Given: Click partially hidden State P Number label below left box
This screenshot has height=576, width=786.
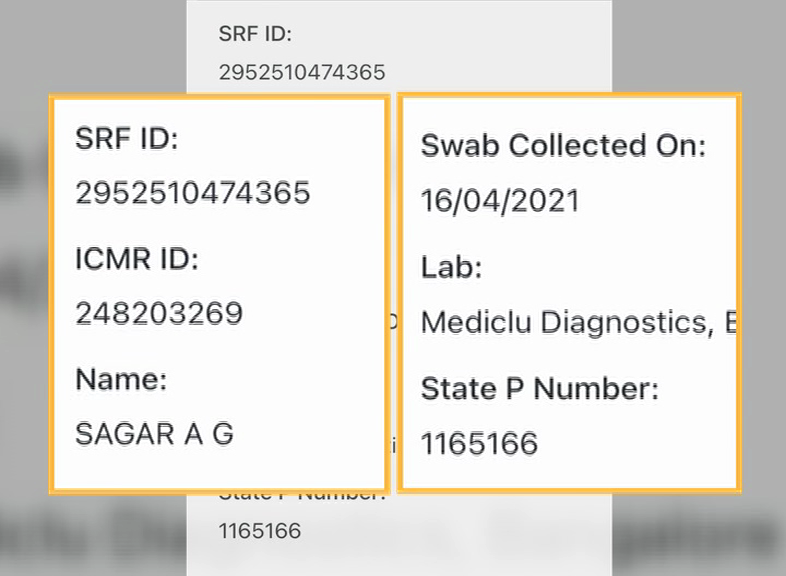Looking at the screenshot, I should (x=302, y=497).
